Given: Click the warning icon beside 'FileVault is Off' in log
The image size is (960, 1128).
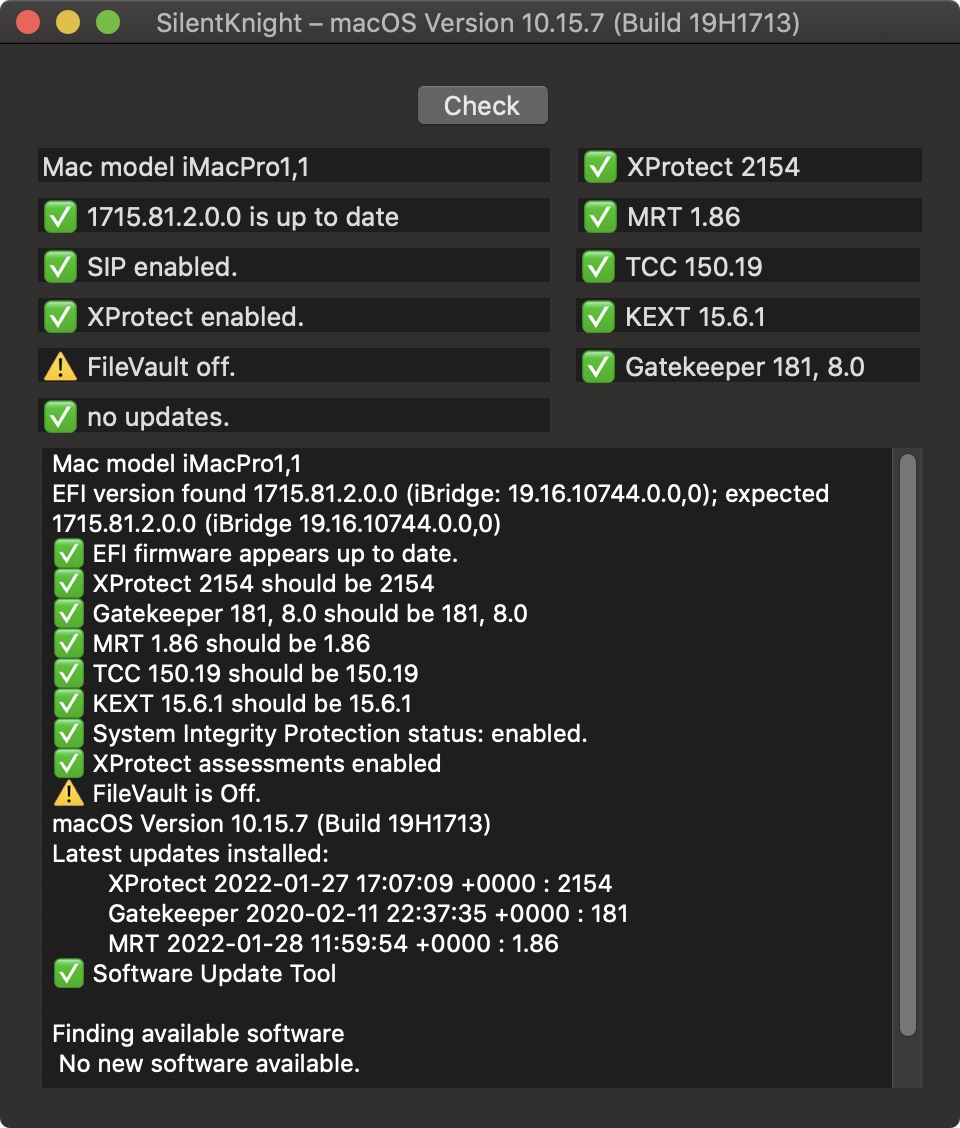Looking at the screenshot, I should click(x=68, y=794).
